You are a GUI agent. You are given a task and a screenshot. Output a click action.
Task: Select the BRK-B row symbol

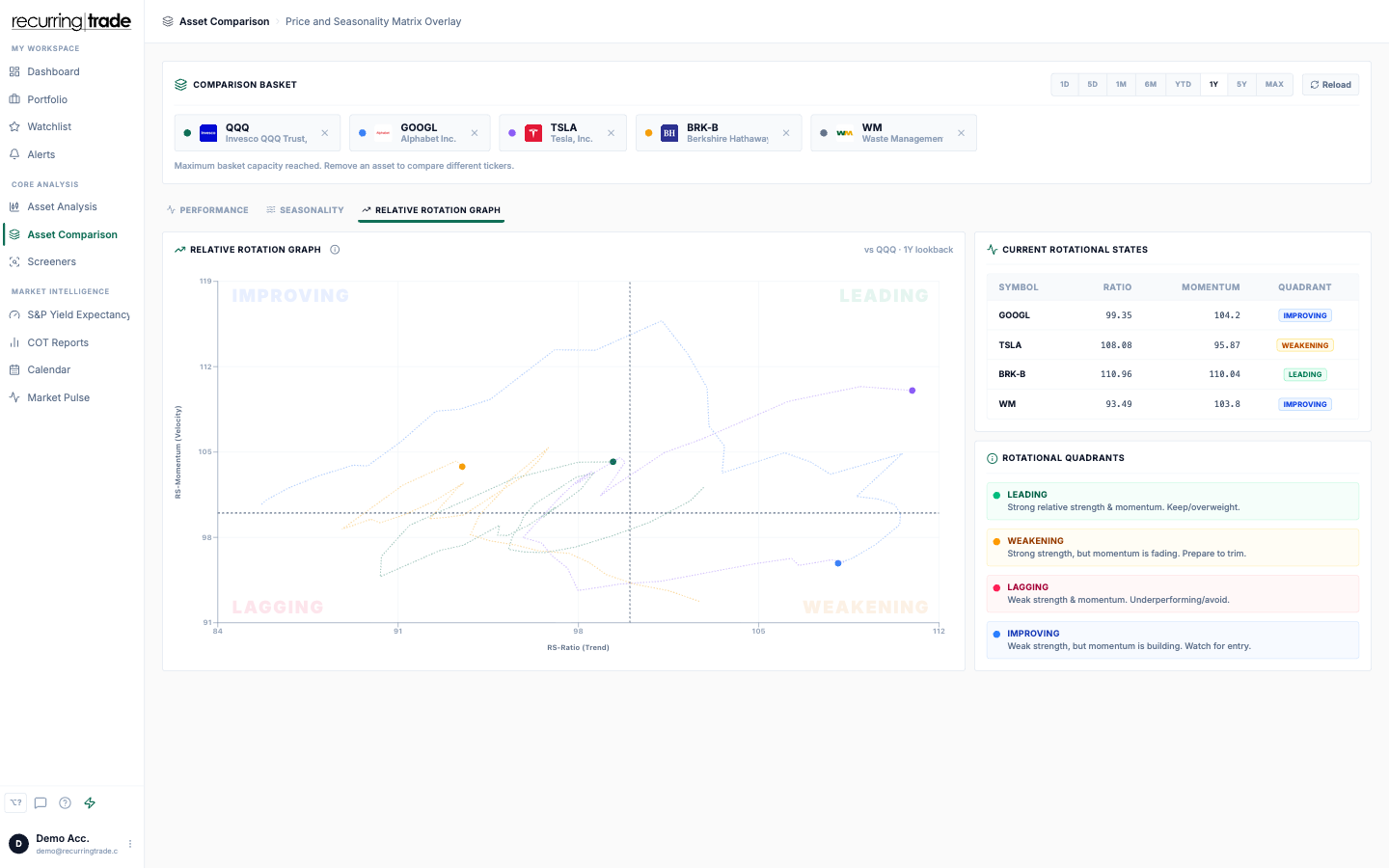(1012, 374)
